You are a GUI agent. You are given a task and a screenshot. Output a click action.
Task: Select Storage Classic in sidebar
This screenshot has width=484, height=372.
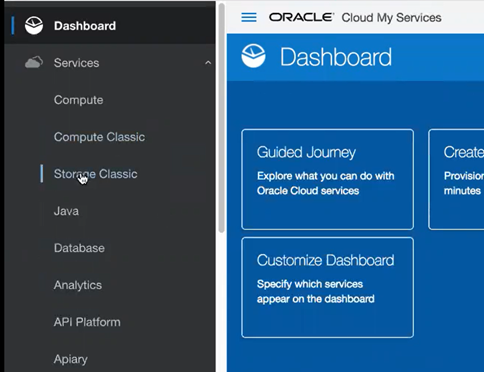[96, 174]
